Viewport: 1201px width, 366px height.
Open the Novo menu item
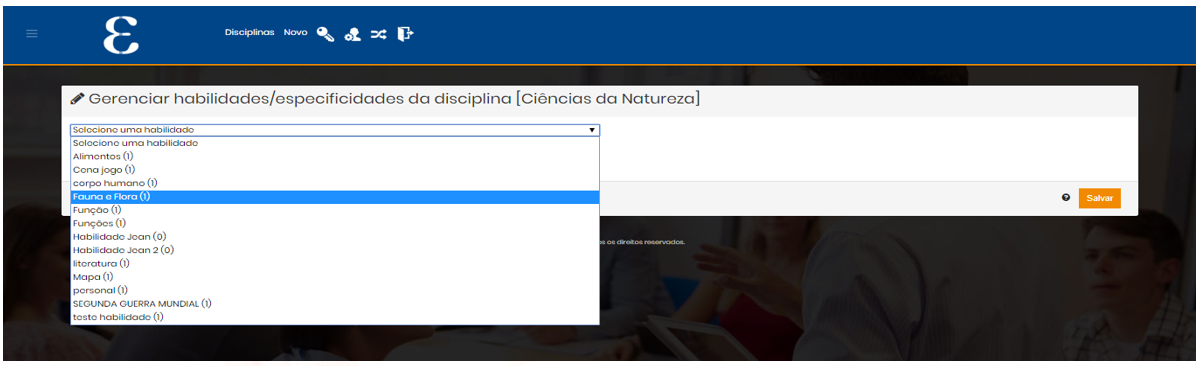click(x=295, y=32)
